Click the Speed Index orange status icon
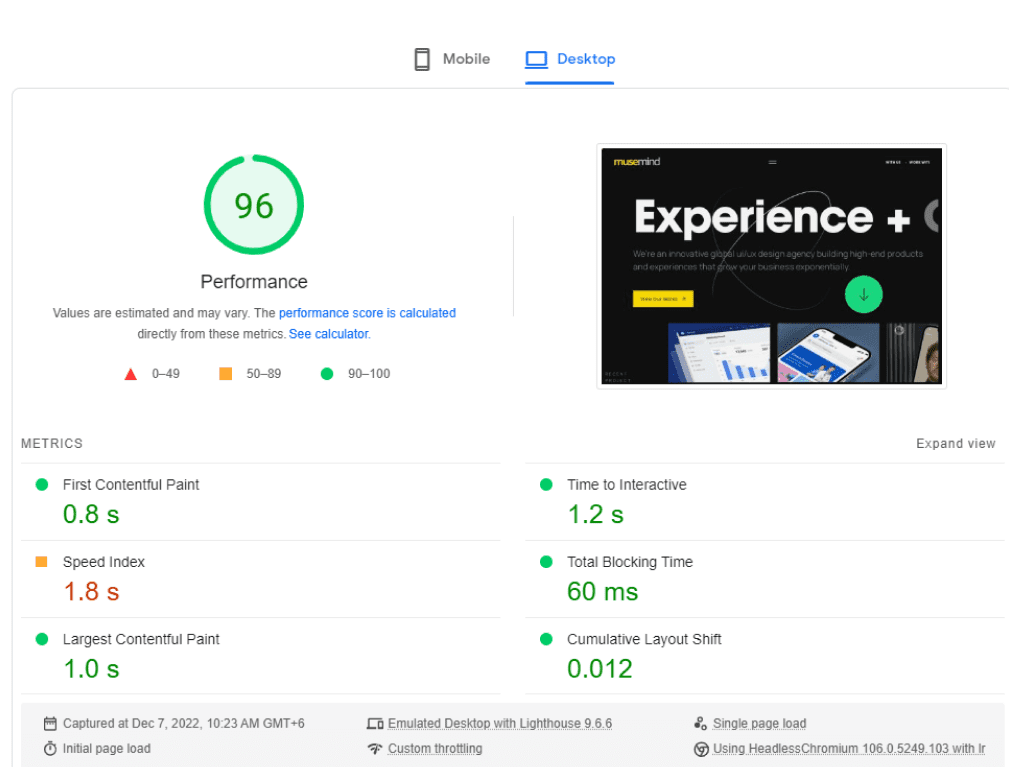The width and height of the screenshot is (1009, 767). 41,562
